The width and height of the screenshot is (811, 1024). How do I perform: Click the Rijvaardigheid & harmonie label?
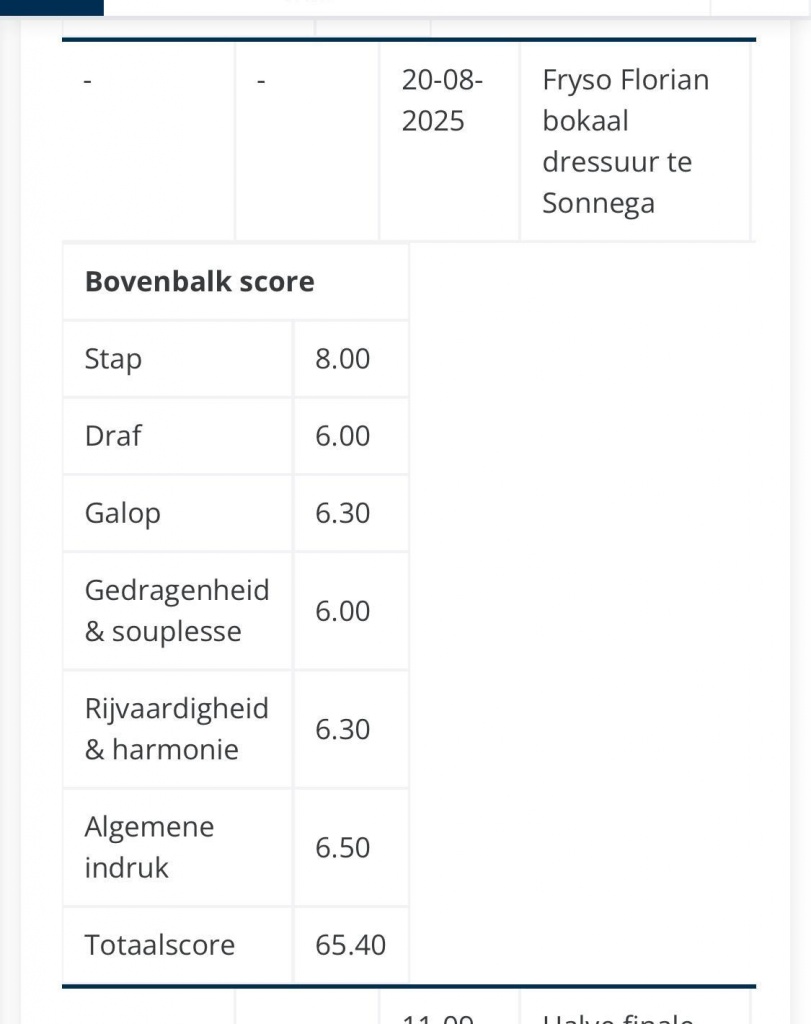[177, 729]
